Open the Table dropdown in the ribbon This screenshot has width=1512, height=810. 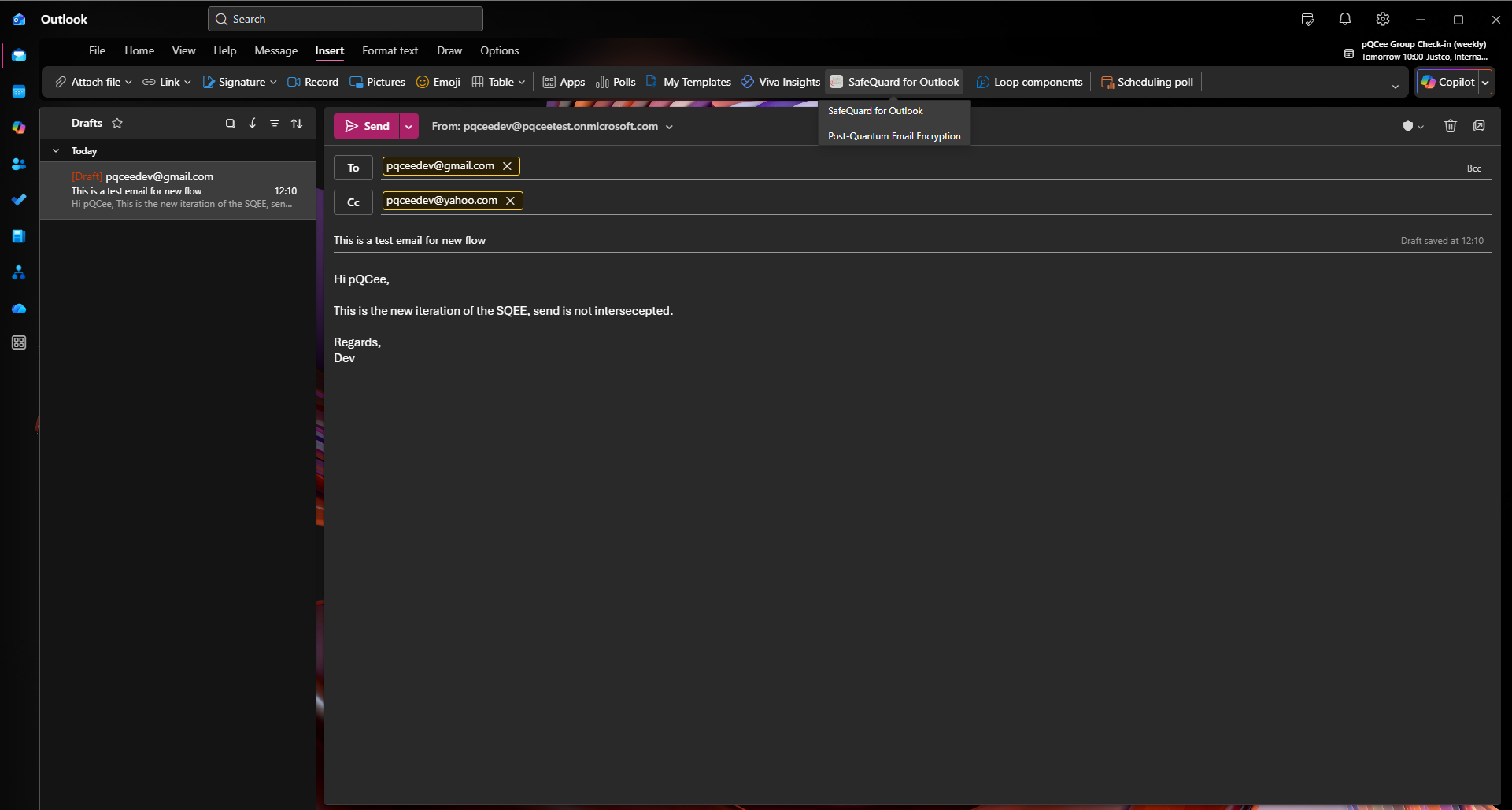[522, 82]
